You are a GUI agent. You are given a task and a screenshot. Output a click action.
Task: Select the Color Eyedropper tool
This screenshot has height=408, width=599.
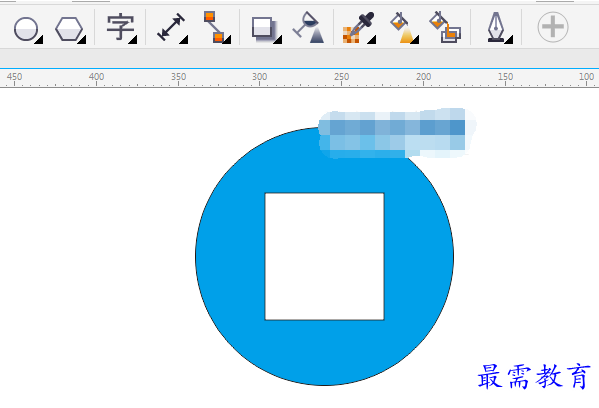(358, 28)
